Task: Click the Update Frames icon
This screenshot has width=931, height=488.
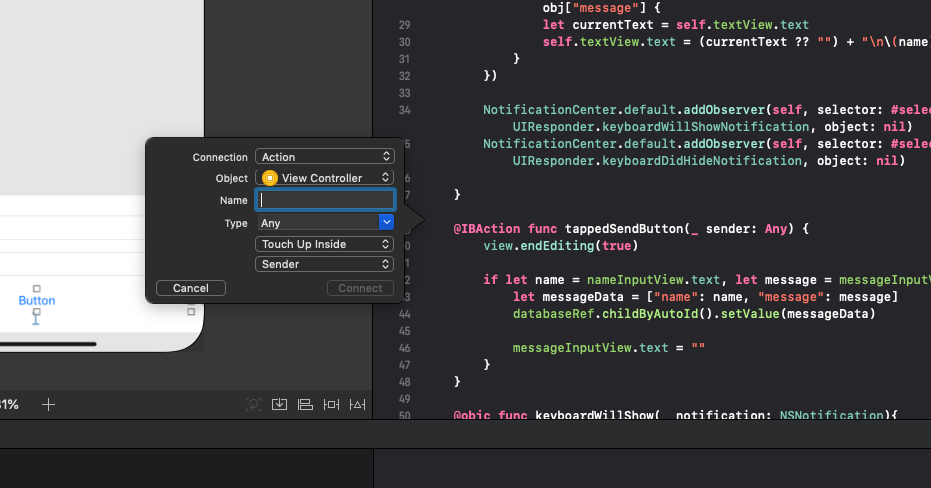Action: coord(254,404)
